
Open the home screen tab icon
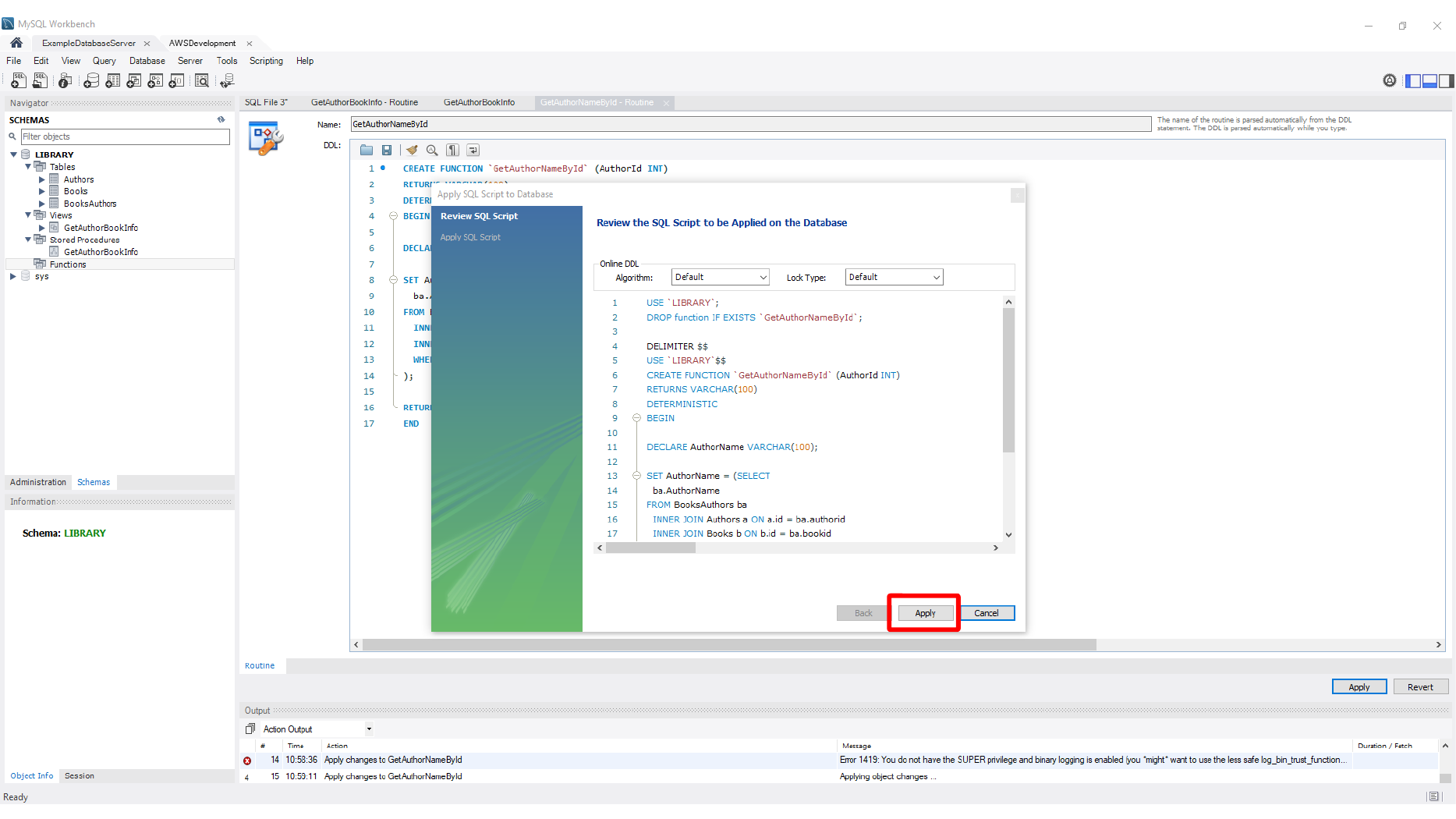[16, 43]
